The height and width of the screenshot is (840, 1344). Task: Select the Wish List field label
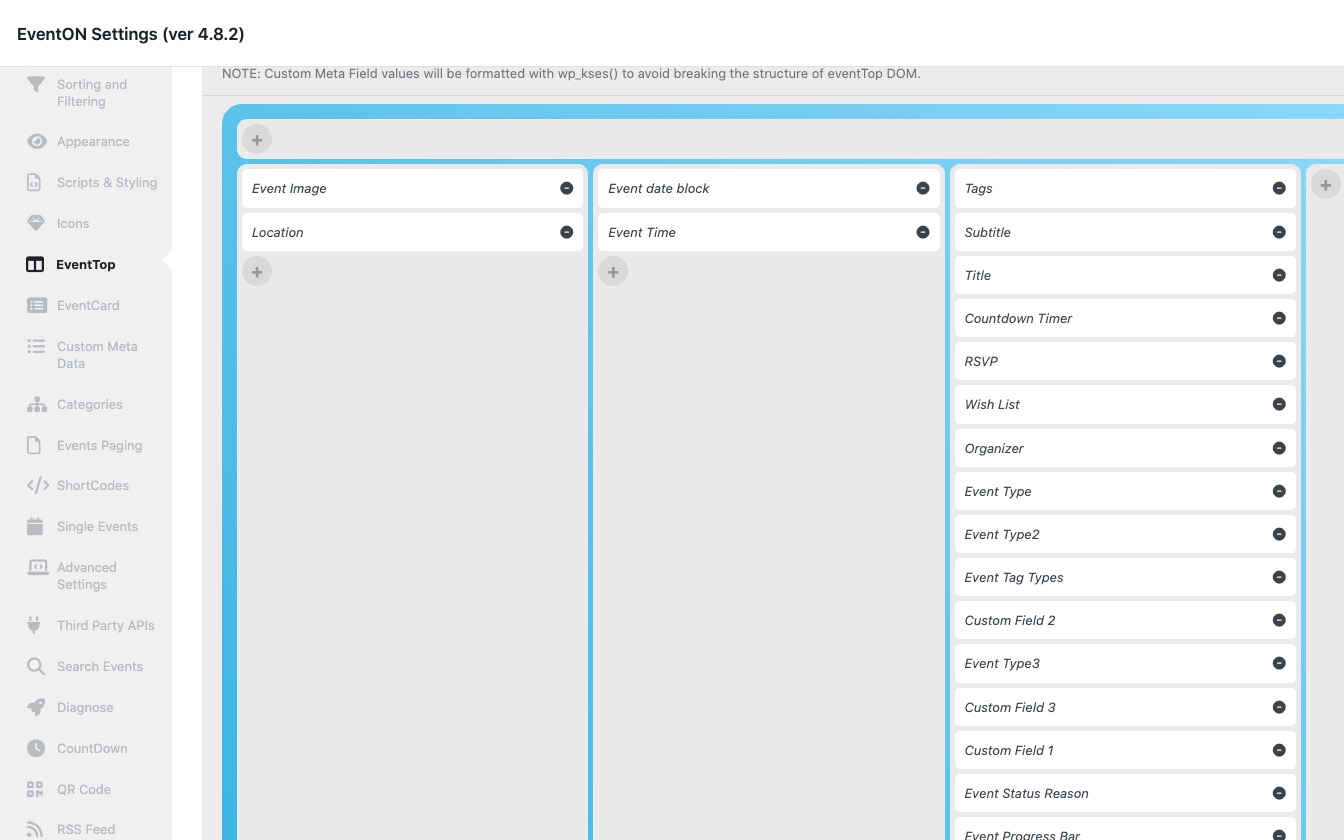click(992, 404)
